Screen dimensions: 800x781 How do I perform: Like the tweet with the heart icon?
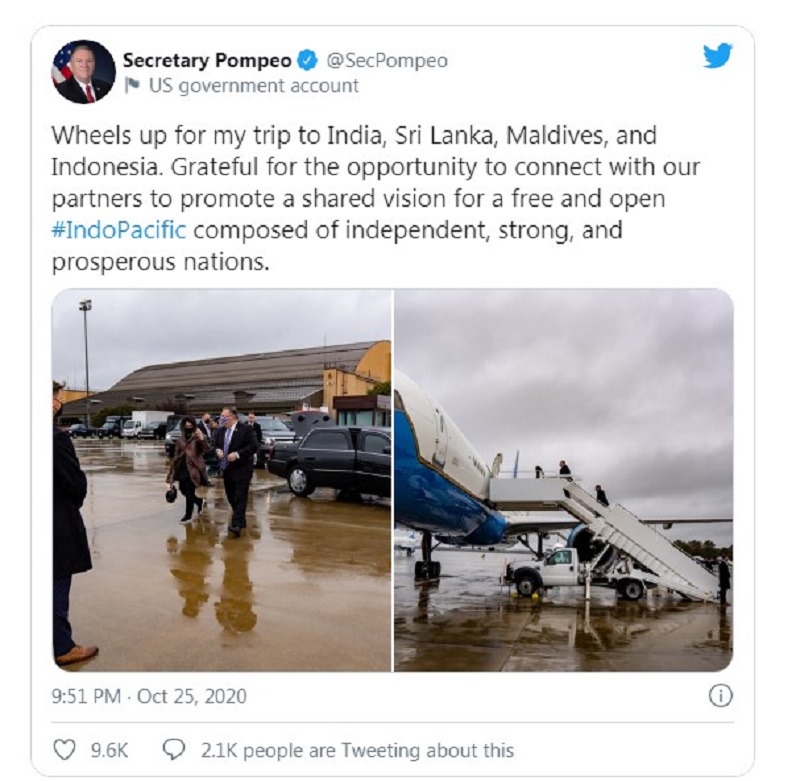pyautogui.click(x=65, y=750)
